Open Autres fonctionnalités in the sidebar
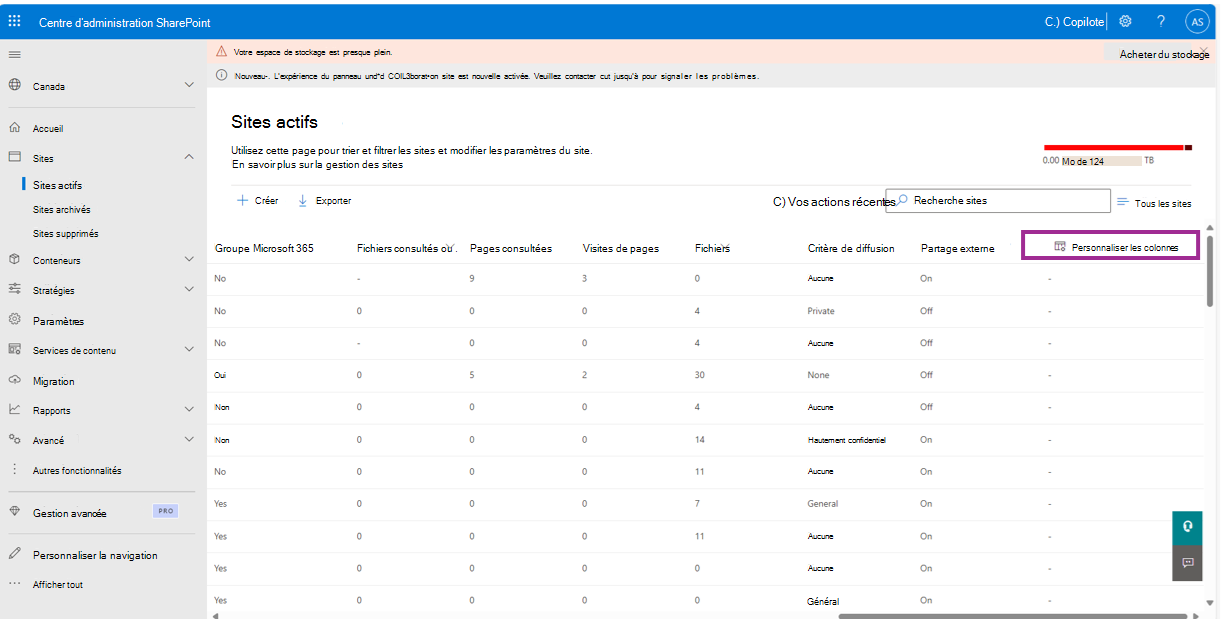This screenshot has width=1224, height=639. pos(77,470)
